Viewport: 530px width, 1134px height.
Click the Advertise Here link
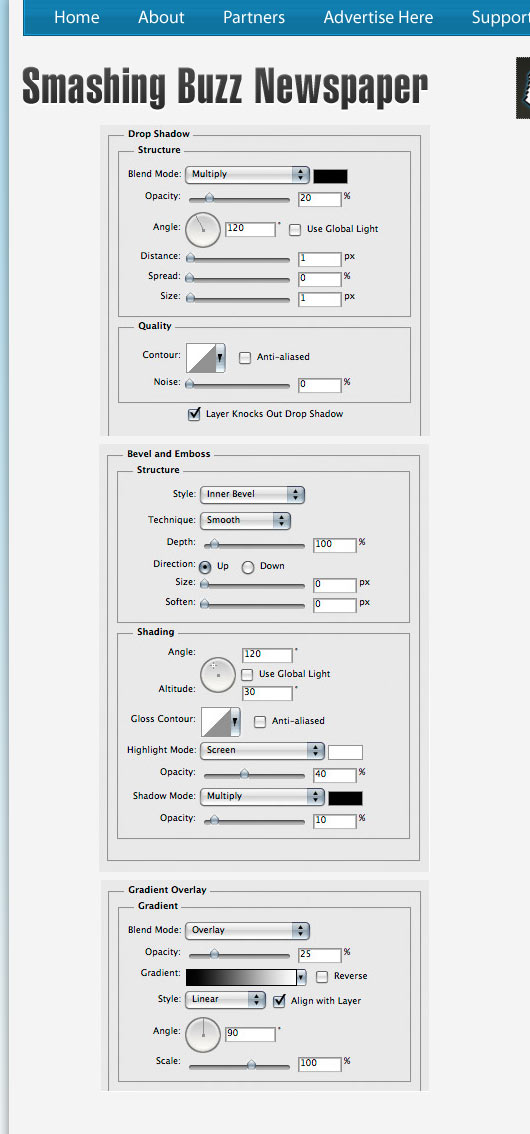click(x=378, y=17)
